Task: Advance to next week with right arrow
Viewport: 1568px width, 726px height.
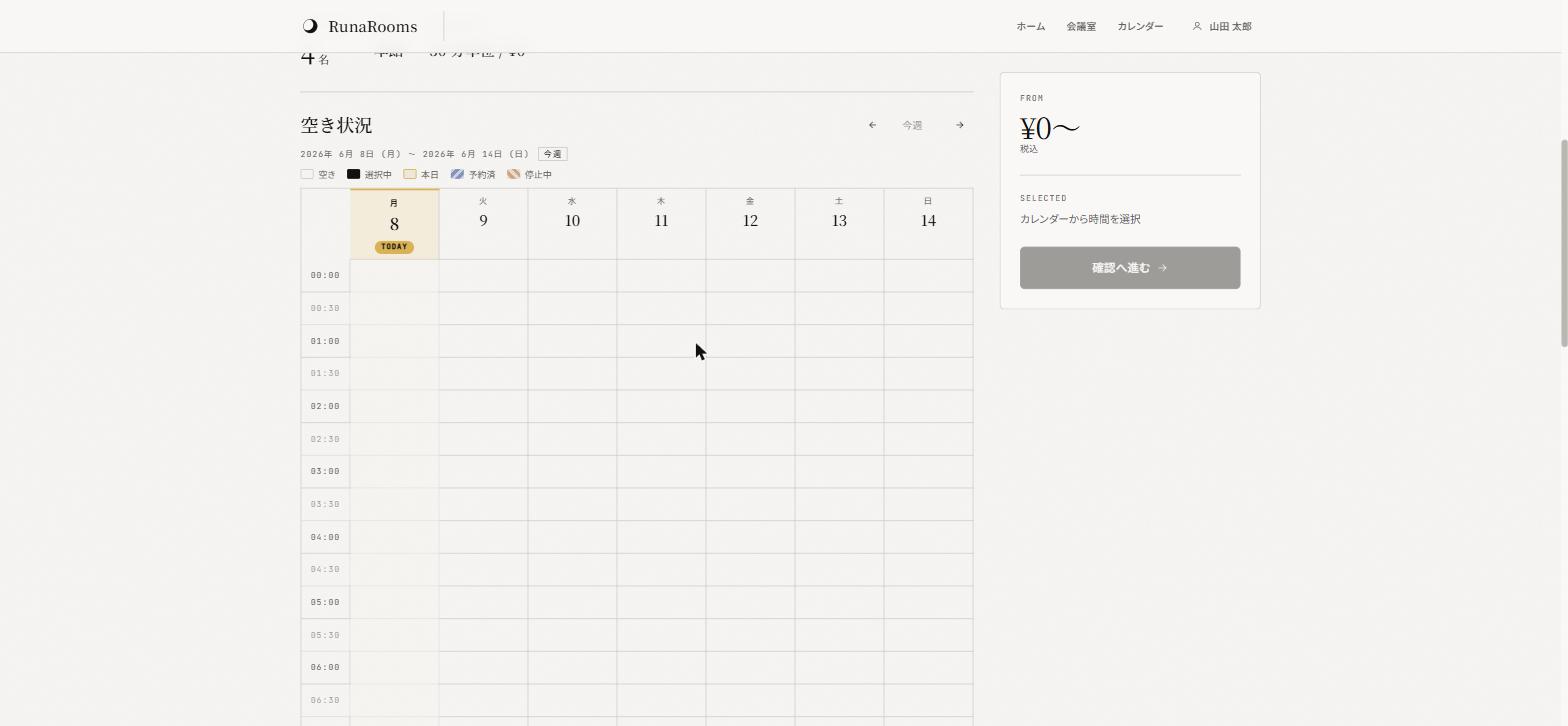Action: (x=960, y=125)
